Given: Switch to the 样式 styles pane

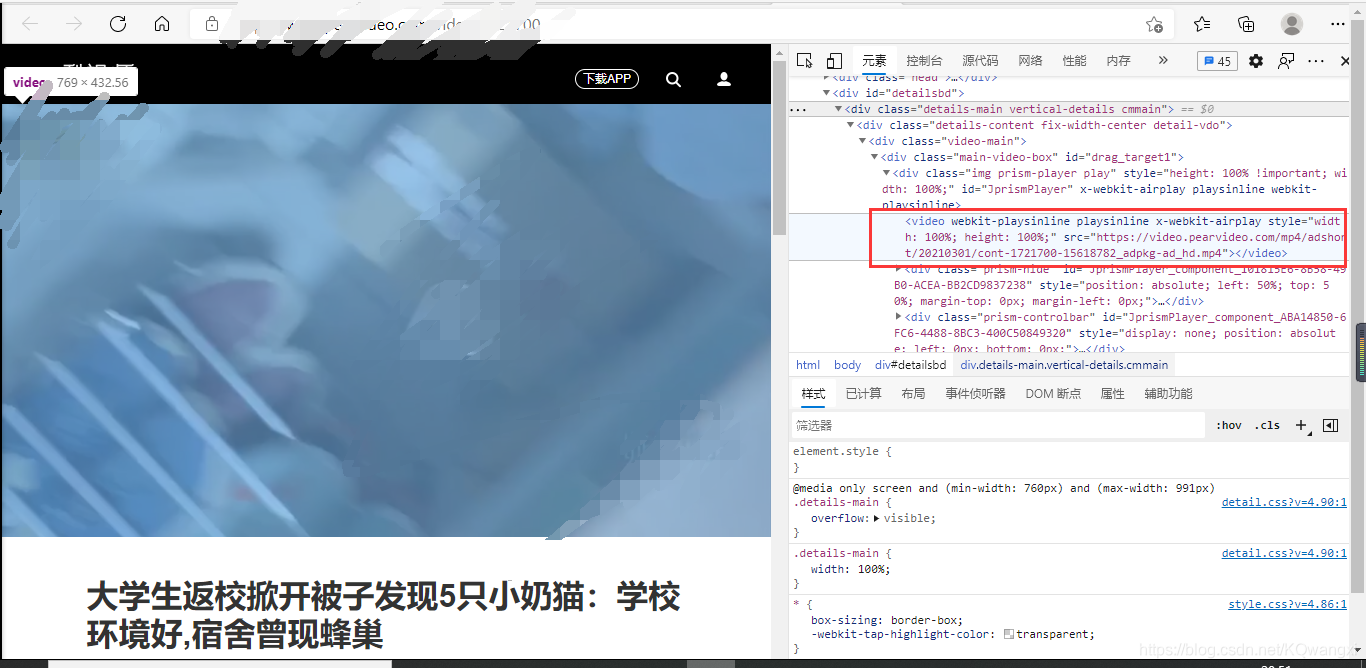Looking at the screenshot, I should pyautogui.click(x=813, y=393).
